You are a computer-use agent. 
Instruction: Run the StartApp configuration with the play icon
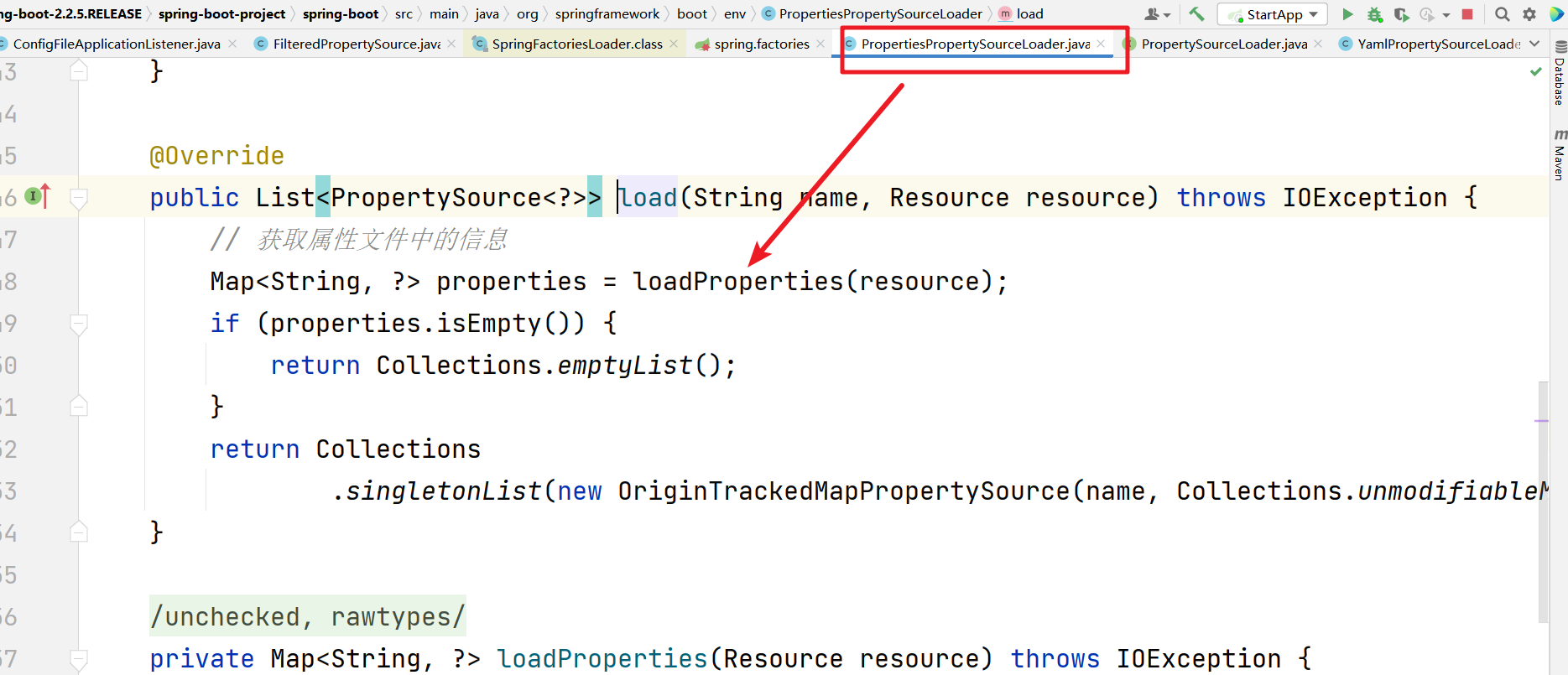point(1347,14)
